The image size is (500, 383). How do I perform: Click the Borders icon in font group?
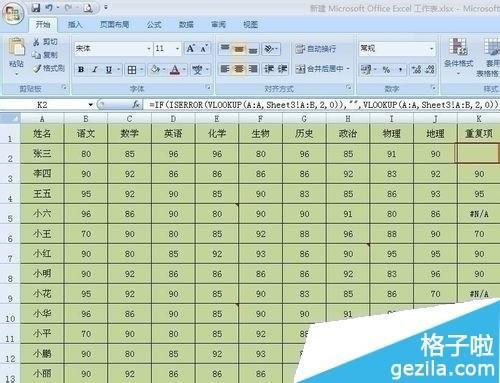(x=132, y=70)
